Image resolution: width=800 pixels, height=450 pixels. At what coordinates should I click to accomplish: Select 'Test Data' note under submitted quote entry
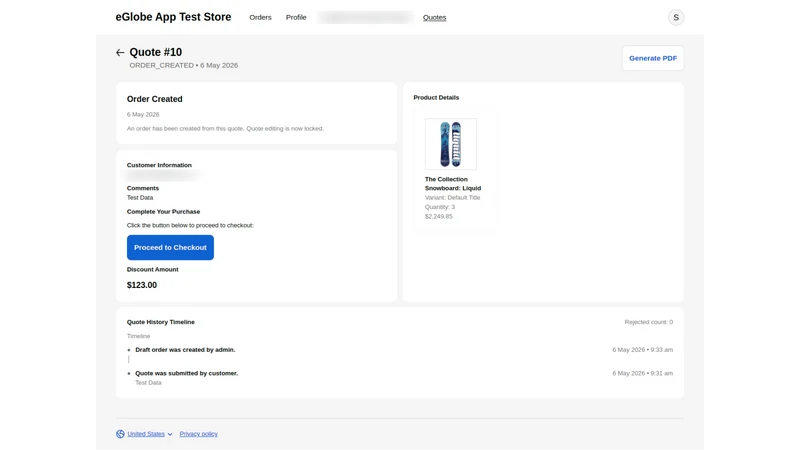click(148, 383)
